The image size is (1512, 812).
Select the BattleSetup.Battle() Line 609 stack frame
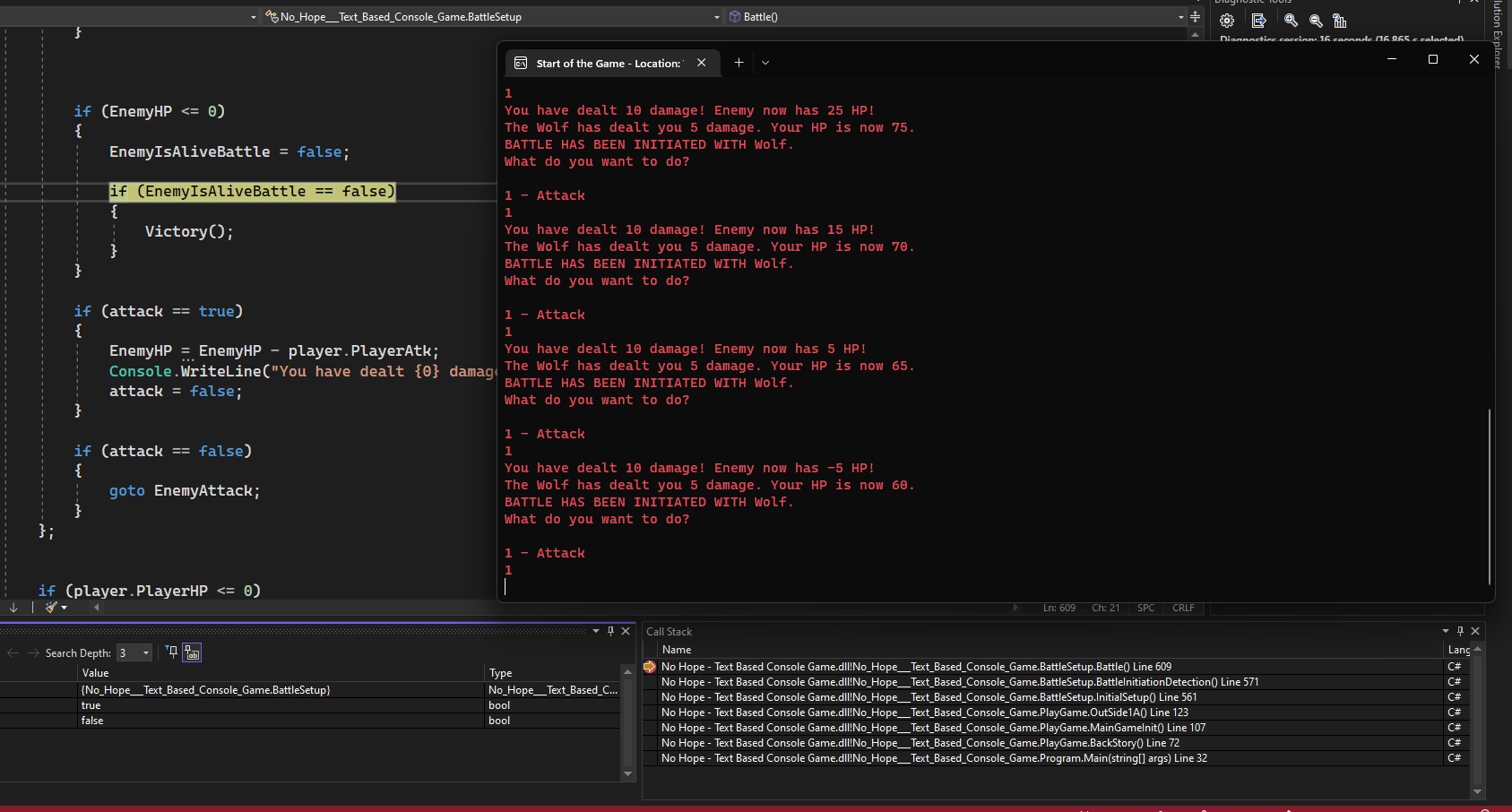1050,667
